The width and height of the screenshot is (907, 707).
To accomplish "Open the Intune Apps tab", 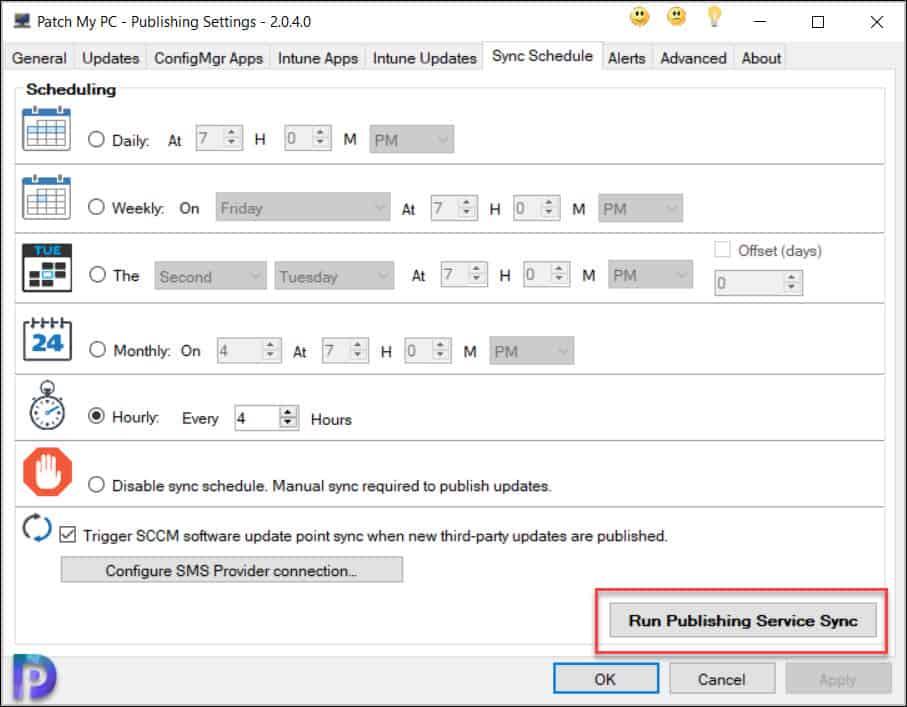I will 318,58.
